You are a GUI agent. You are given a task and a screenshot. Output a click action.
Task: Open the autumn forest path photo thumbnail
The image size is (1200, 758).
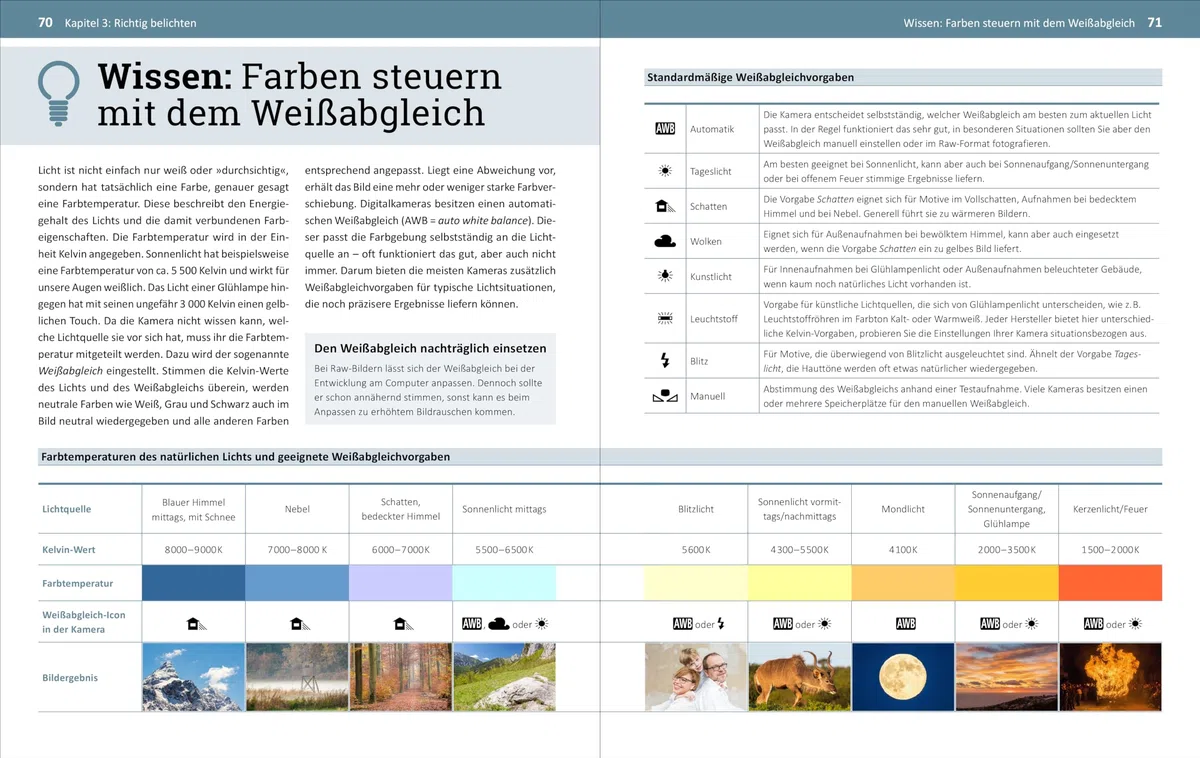[x=400, y=677]
